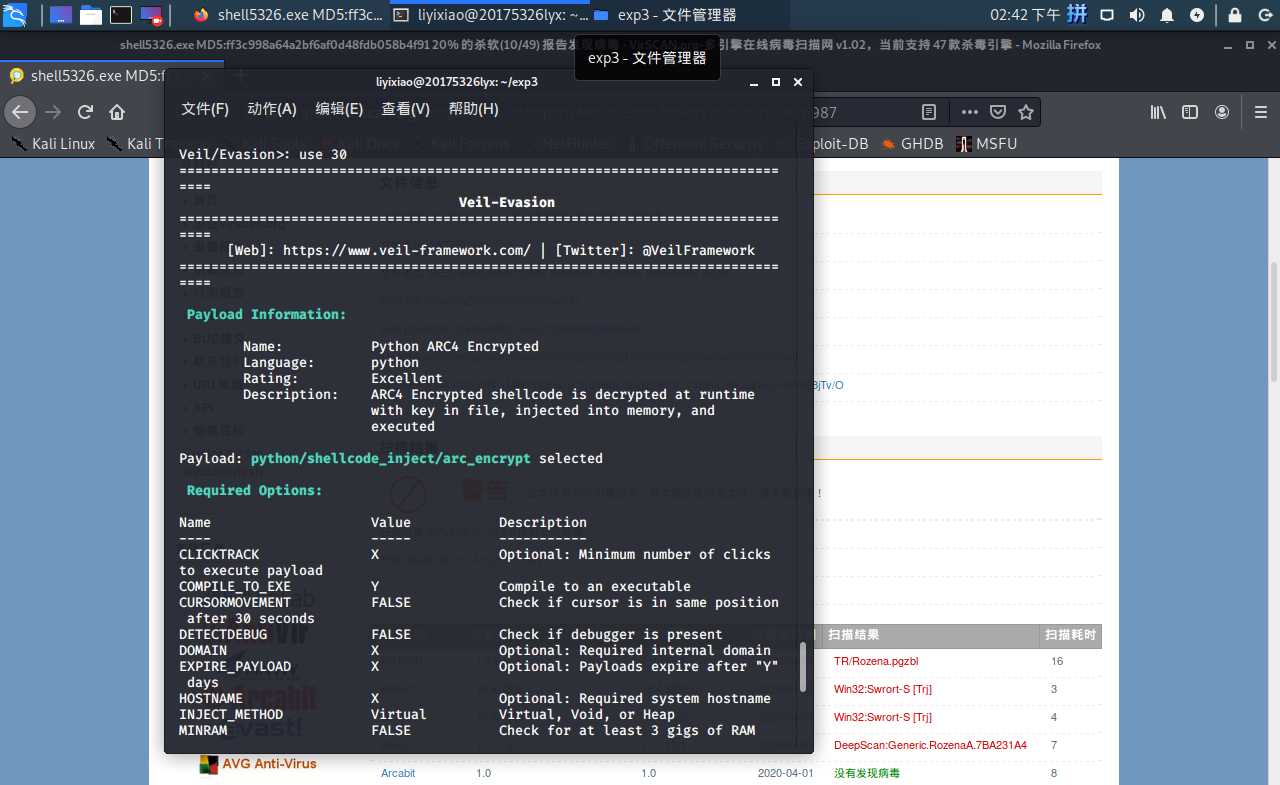Click veil-framework.com URL in terminal
1280x785 pixels.
pyautogui.click(x=407, y=250)
